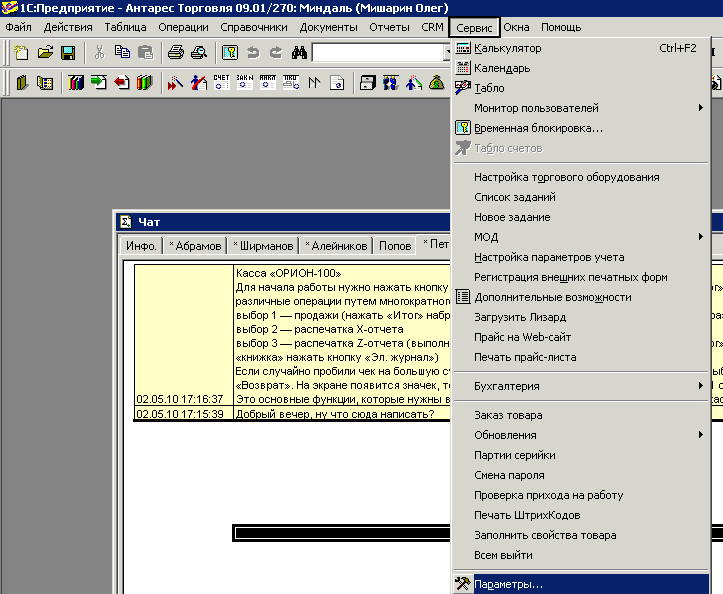Image resolution: width=723 pixels, height=594 pixels.
Task: Open the Таблица menu
Action: pyautogui.click(x=125, y=27)
